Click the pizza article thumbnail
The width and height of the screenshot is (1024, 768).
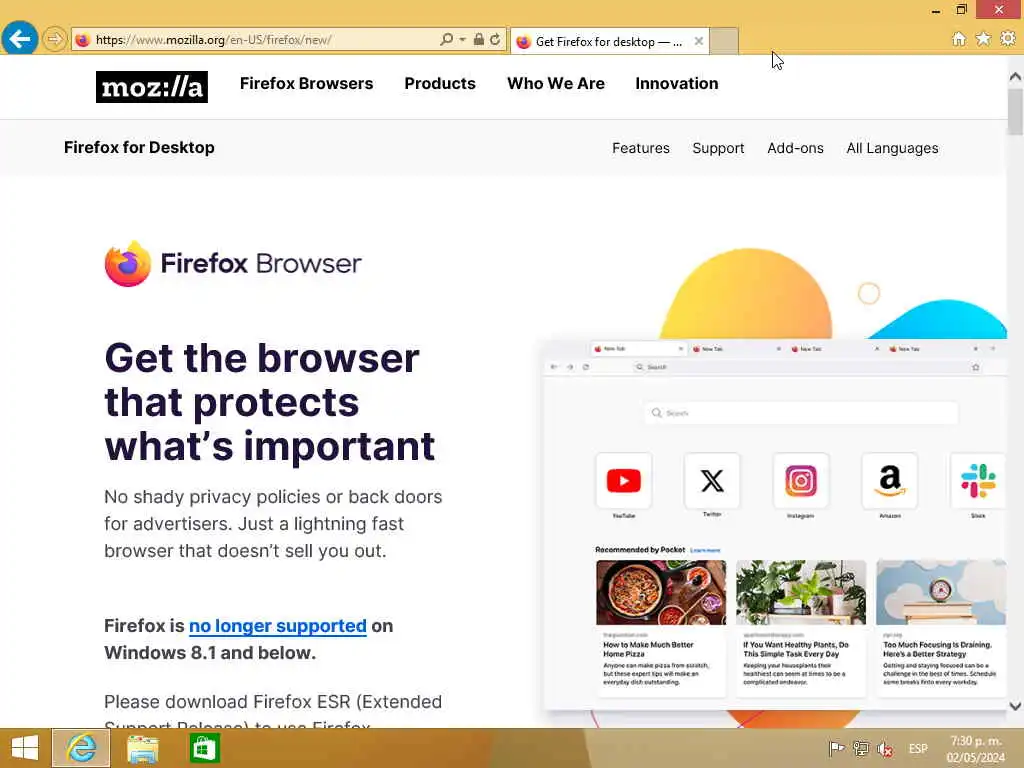[661, 592]
